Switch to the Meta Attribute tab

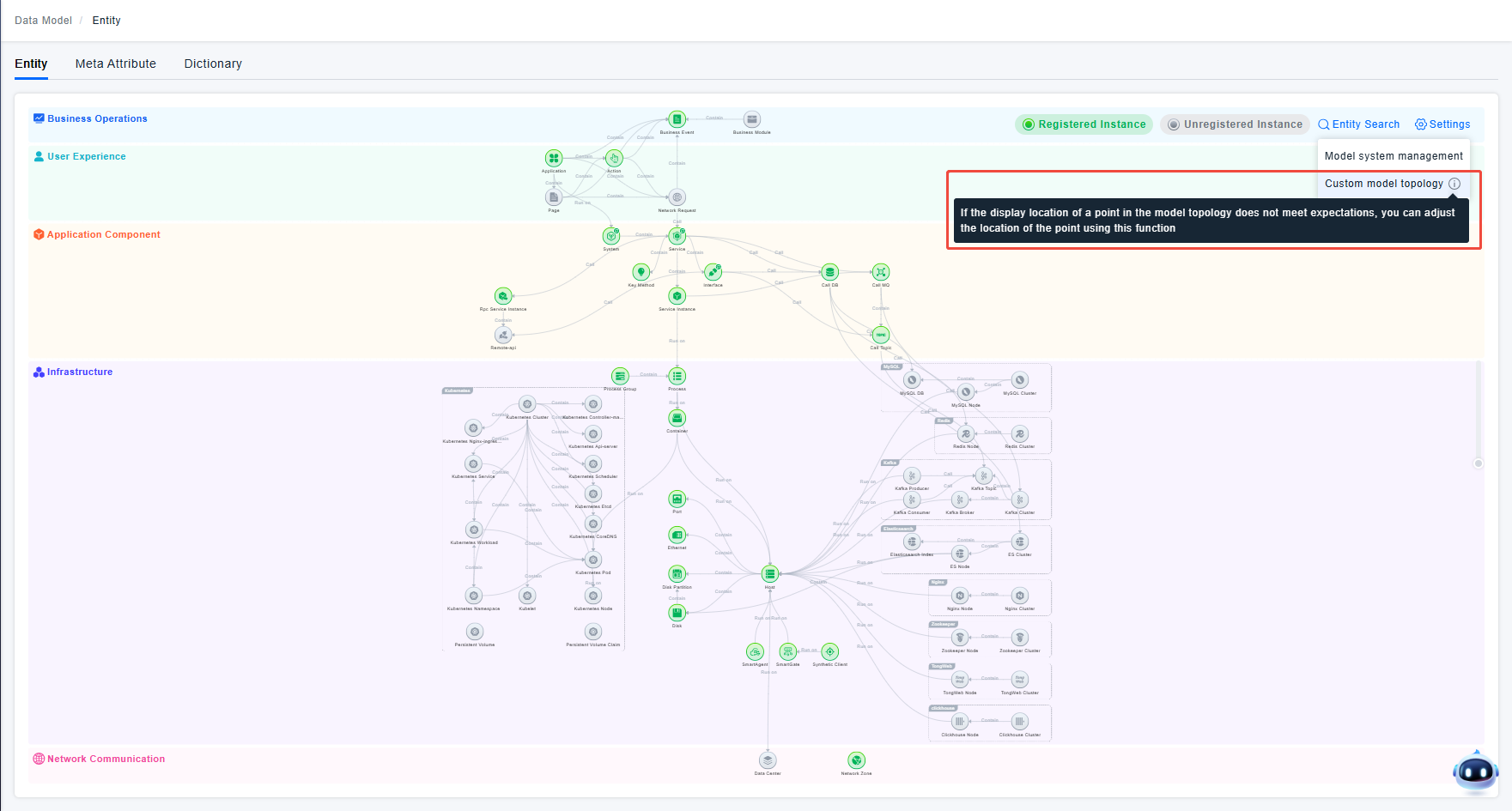[116, 64]
